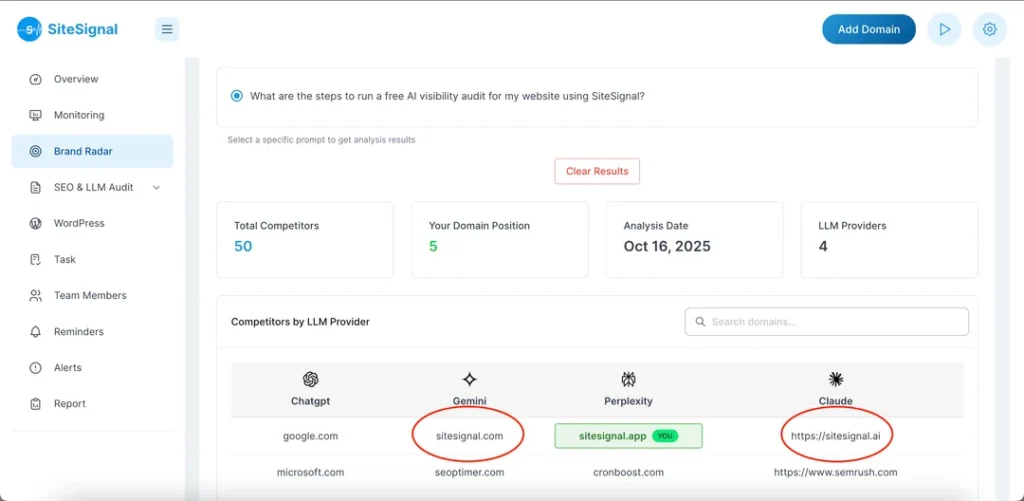
Task: Select the AI visibility audit prompt radio
Action: click(x=237, y=96)
